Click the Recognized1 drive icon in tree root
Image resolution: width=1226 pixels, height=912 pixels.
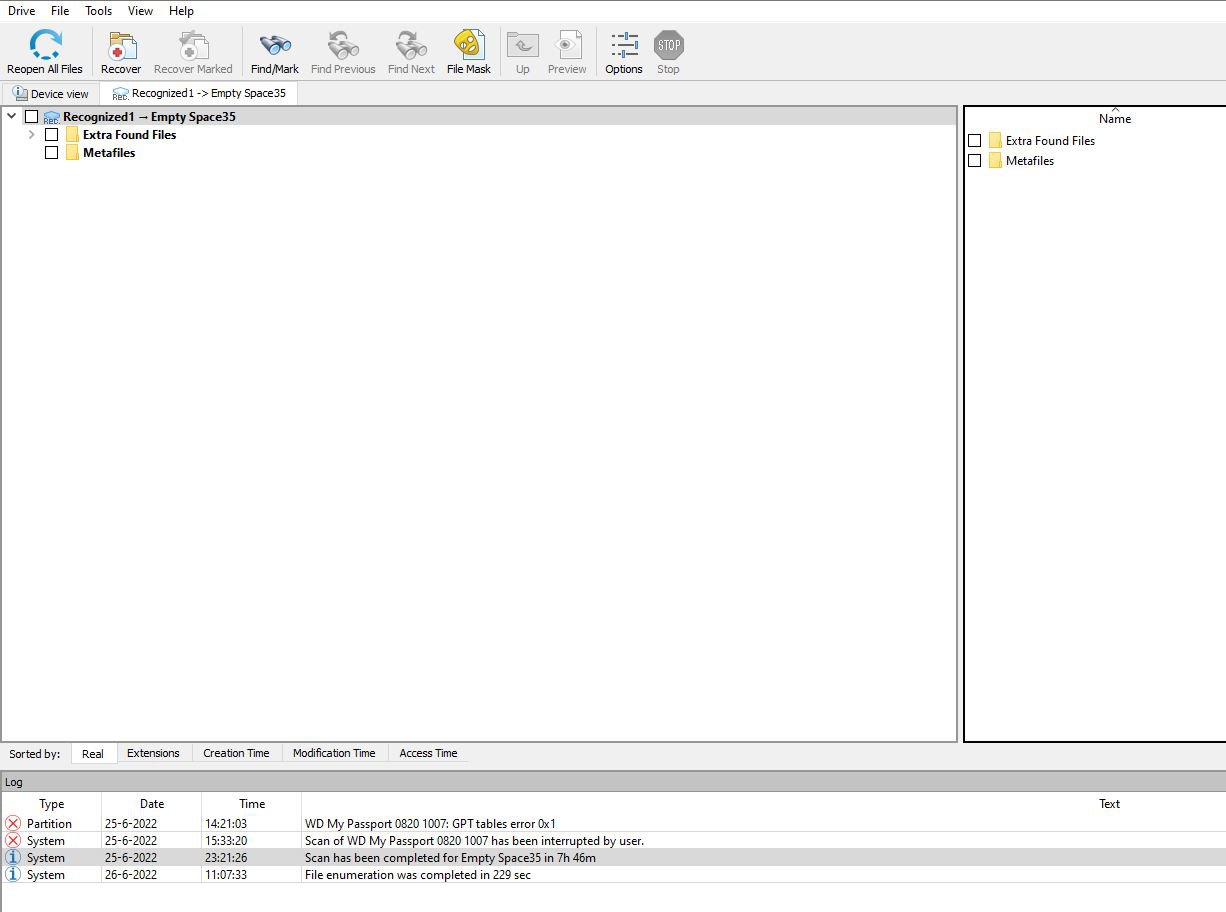point(52,117)
